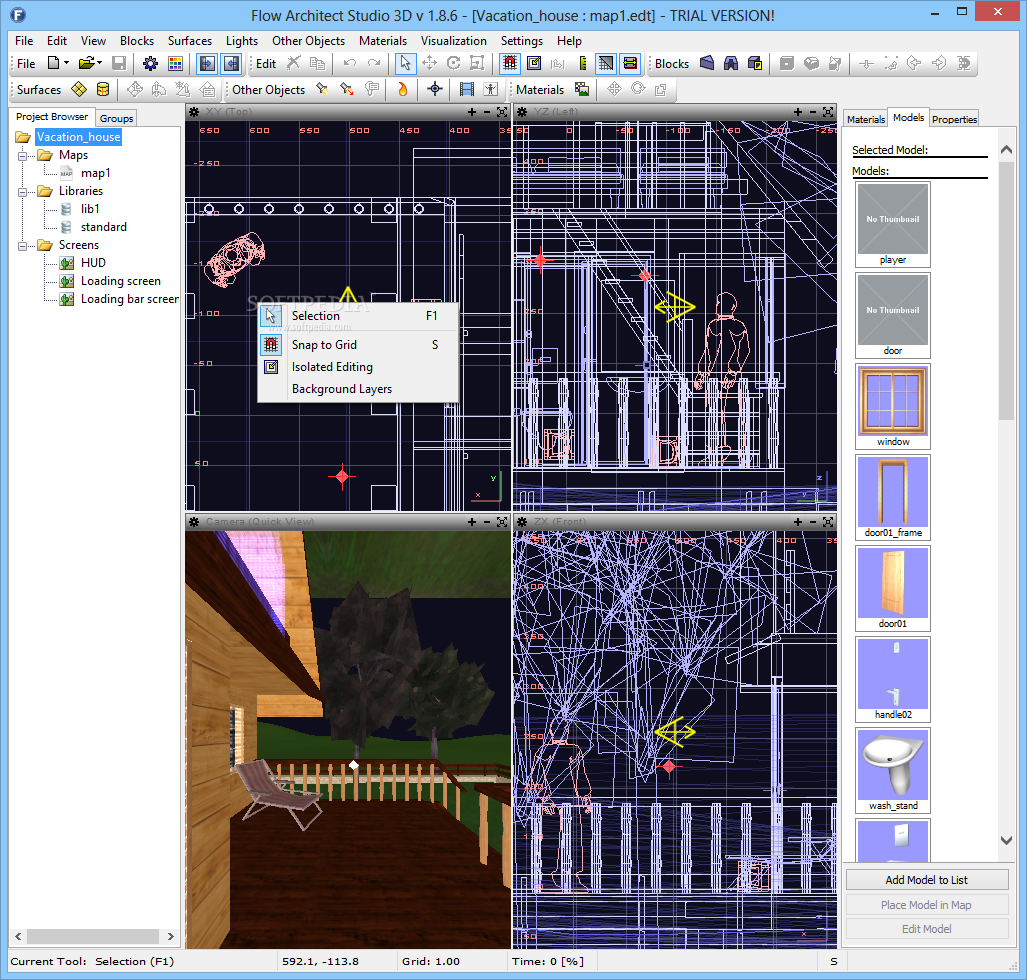Click the yellow cylinder Surfaces icon
This screenshot has width=1027, height=980.
103,89
